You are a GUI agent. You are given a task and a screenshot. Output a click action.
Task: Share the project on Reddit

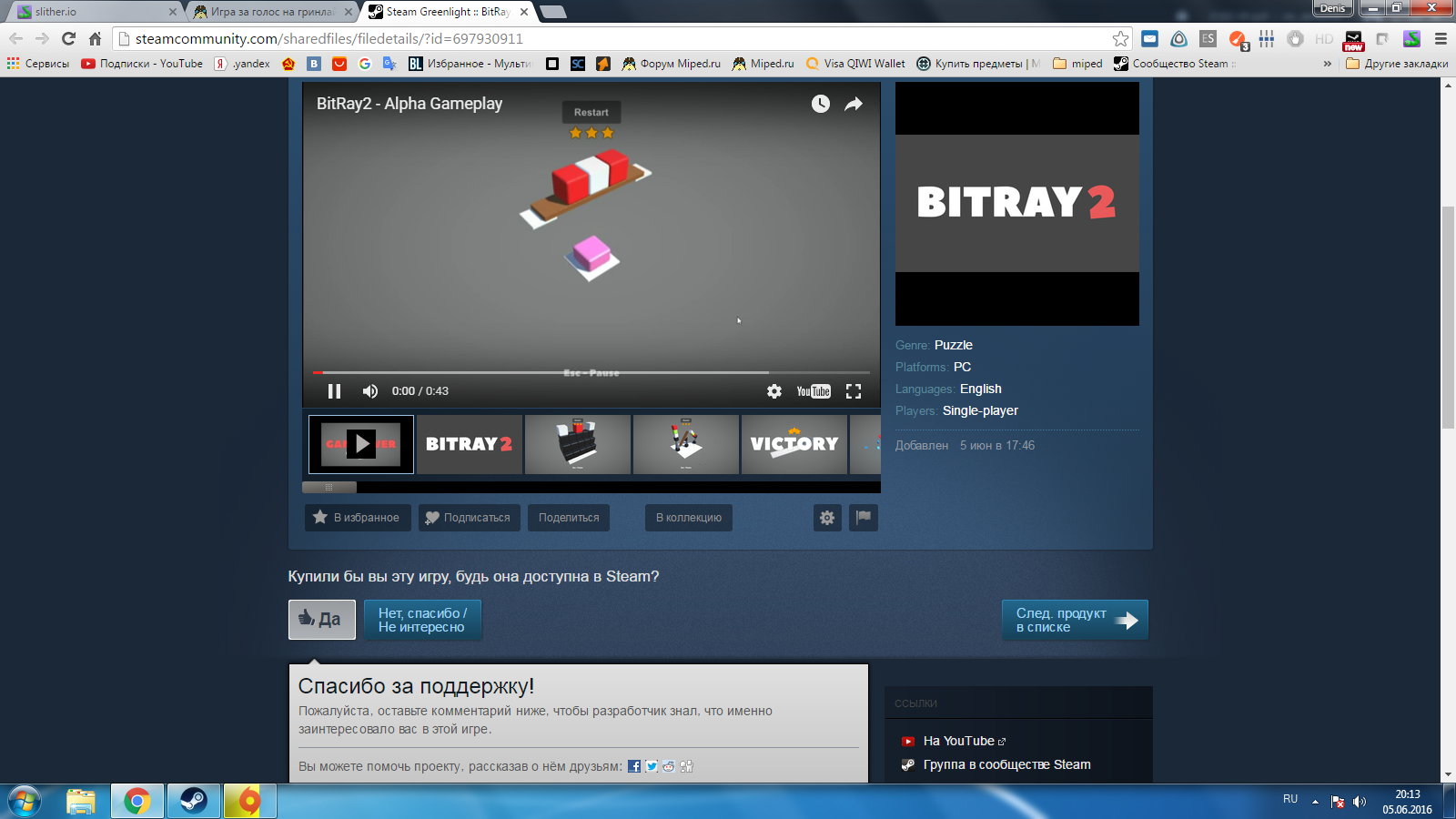(x=669, y=766)
